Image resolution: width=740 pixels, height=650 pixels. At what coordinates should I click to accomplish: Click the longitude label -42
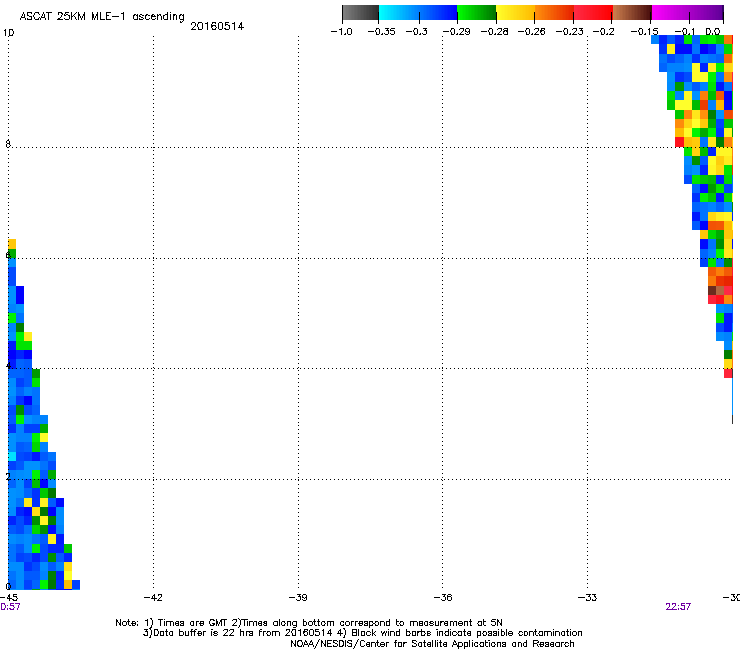(153, 598)
